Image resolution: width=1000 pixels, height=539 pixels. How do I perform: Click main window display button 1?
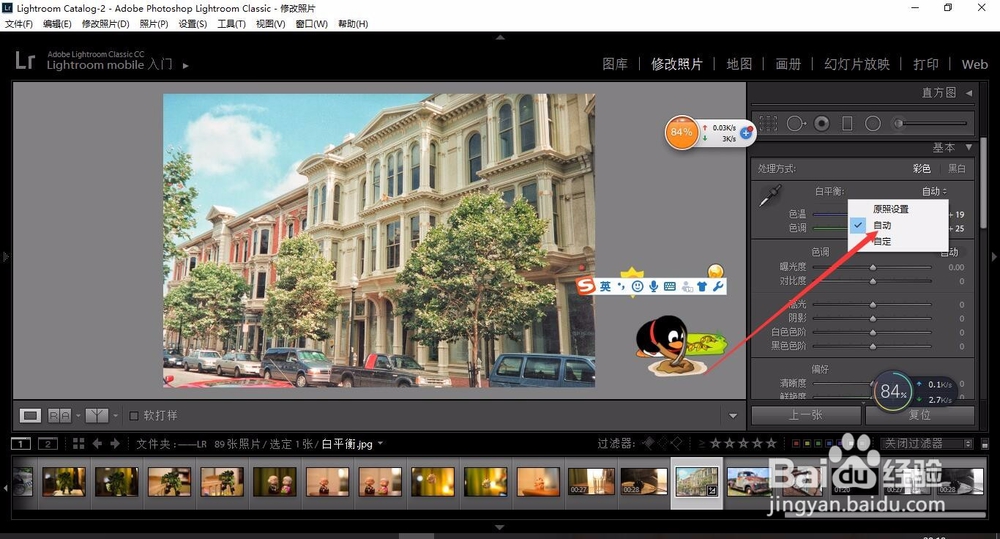coord(20,443)
